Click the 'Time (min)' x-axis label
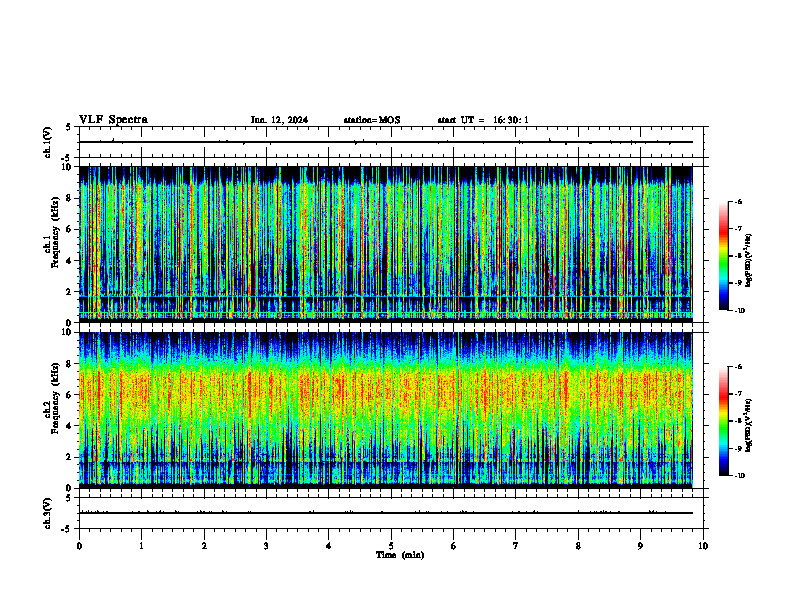Image resolution: width=792 pixels, height=612 pixels. point(400,555)
